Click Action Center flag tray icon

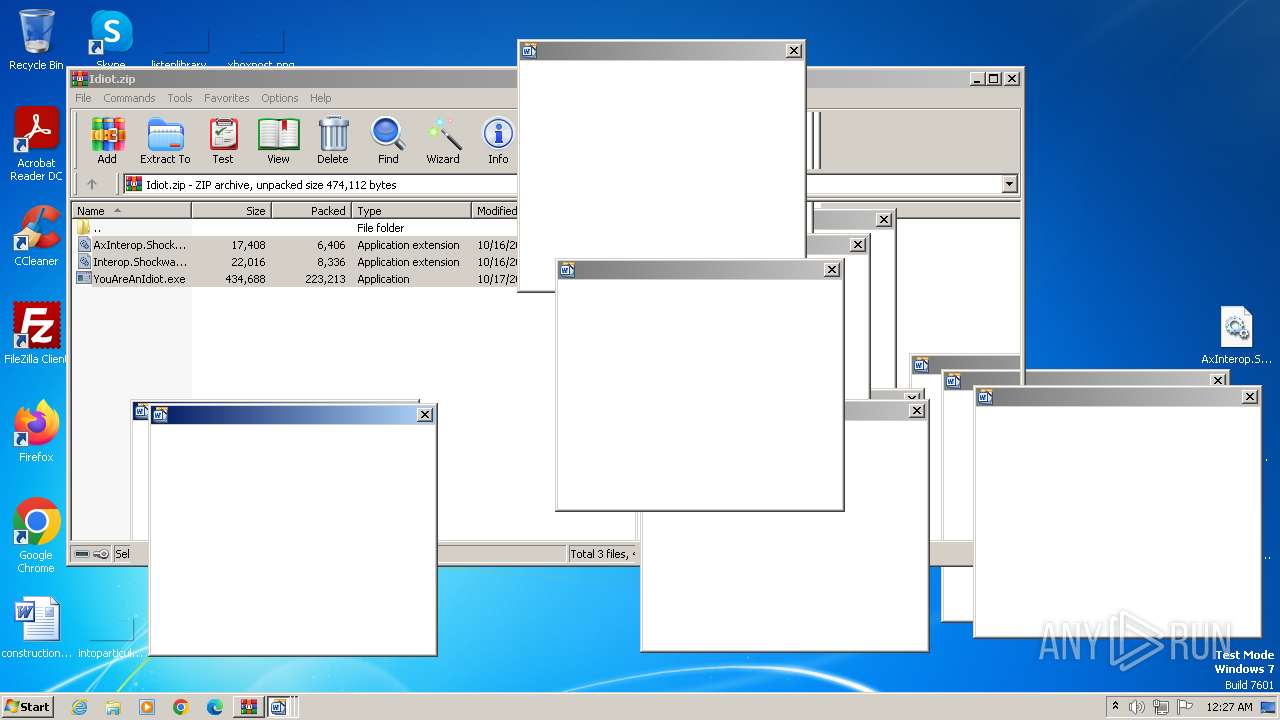coord(1185,707)
